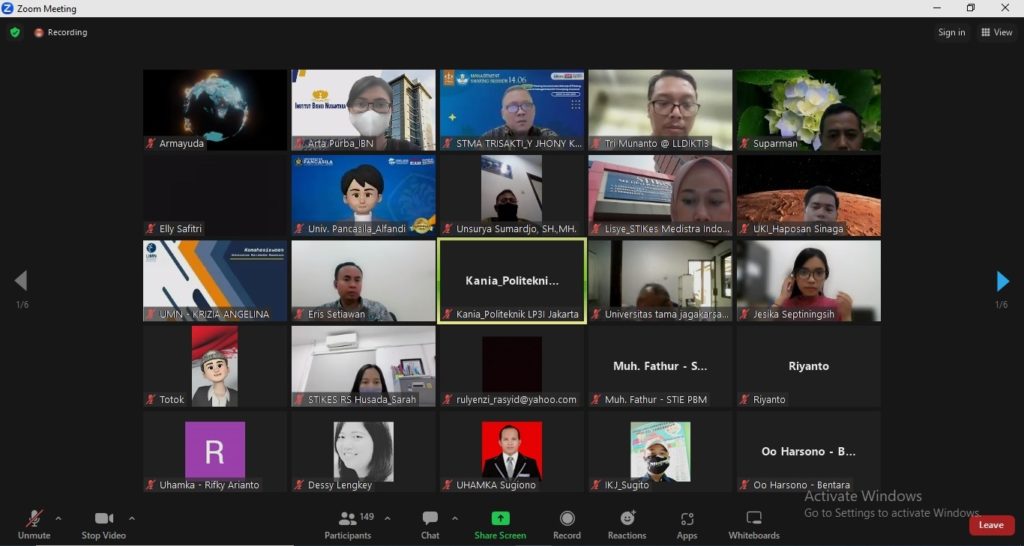Select Muh. Fathur - STIE PBM tile
The image size is (1024, 546).
[x=660, y=366]
